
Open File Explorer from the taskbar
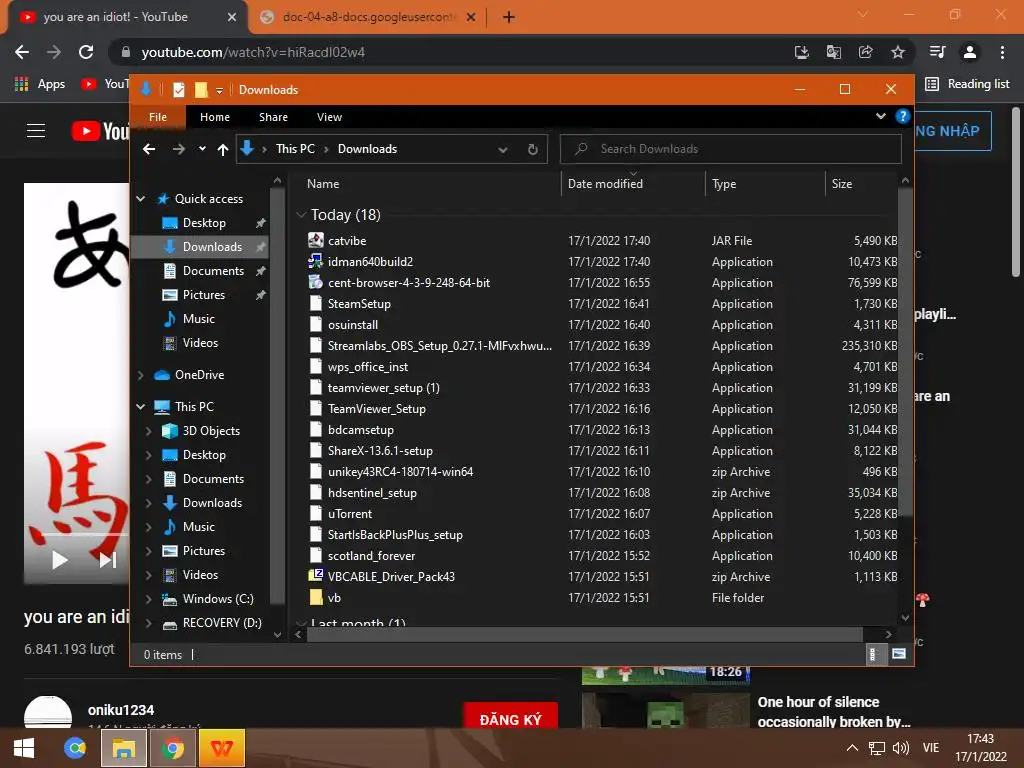123,748
